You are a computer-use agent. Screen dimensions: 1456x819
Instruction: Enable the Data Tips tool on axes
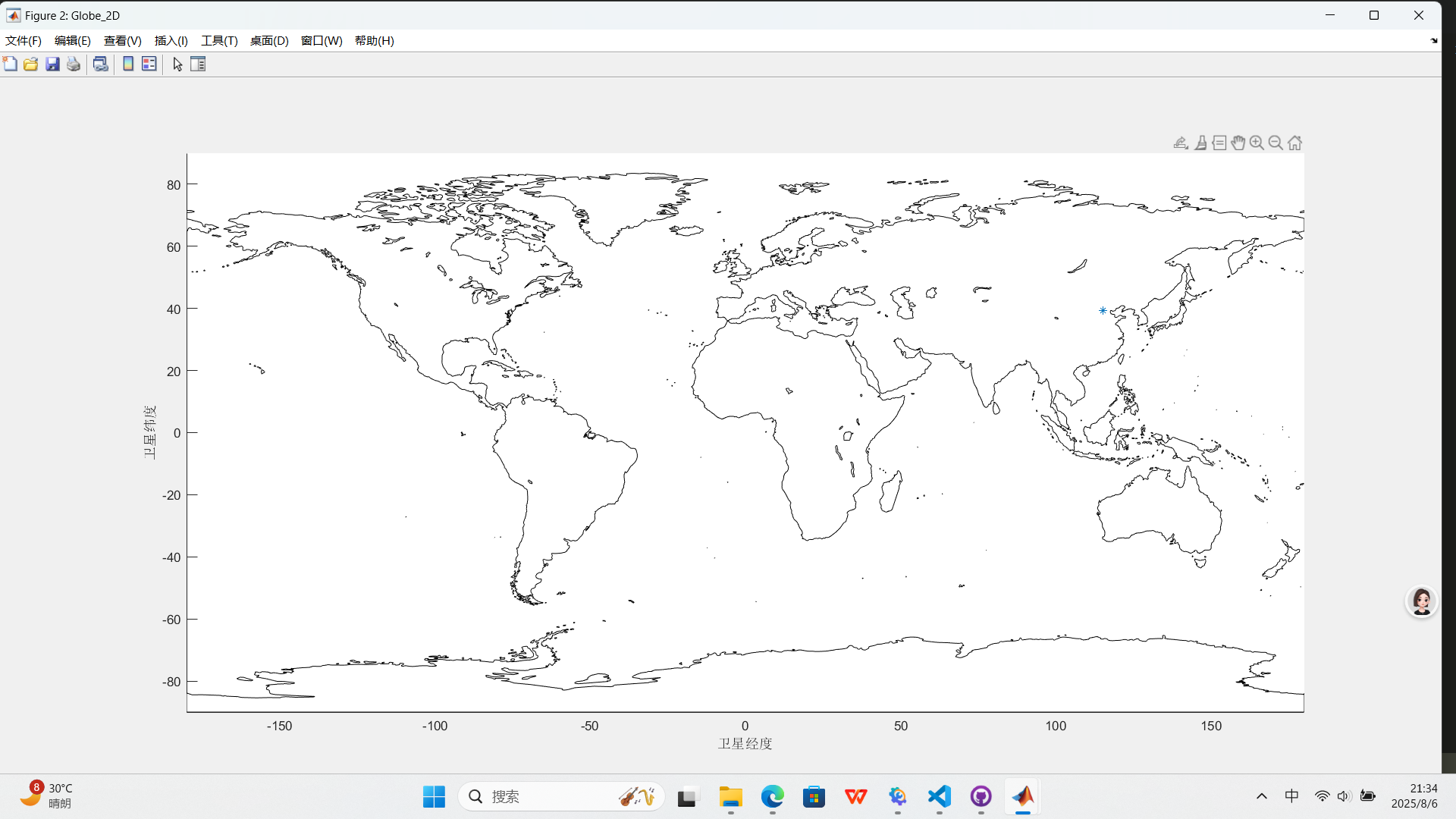click(1219, 143)
